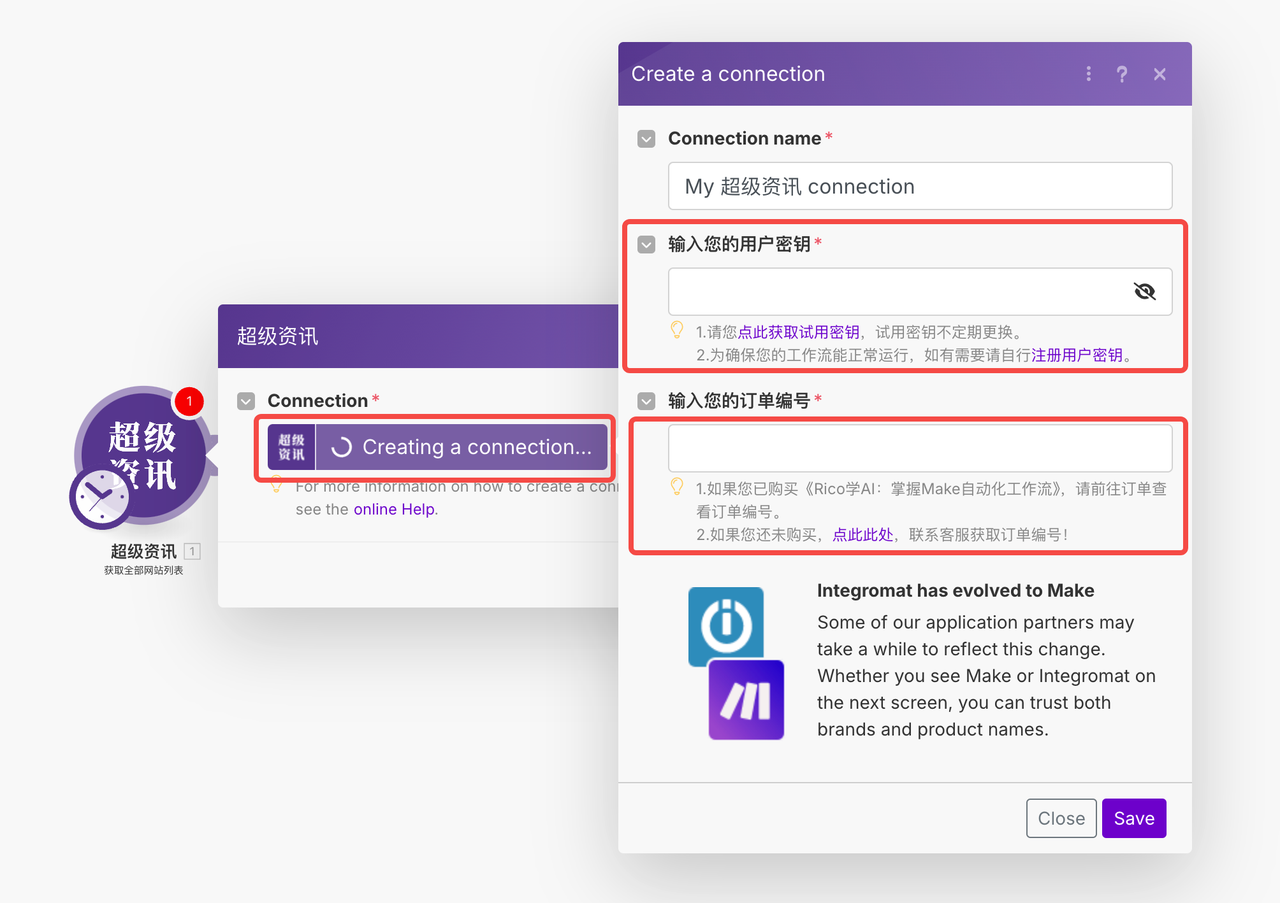The height and width of the screenshot is (903, 1280).
Task: Open the 点此获取试用密钥 link
Action: click(798, 332)
